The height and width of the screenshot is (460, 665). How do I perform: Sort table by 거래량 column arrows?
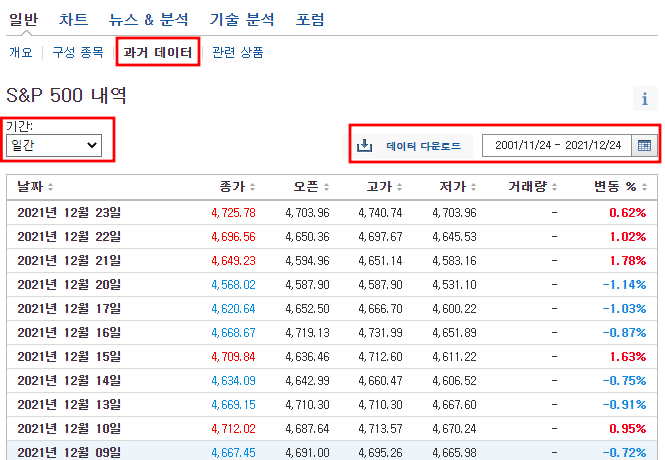(x=554, y=187)
